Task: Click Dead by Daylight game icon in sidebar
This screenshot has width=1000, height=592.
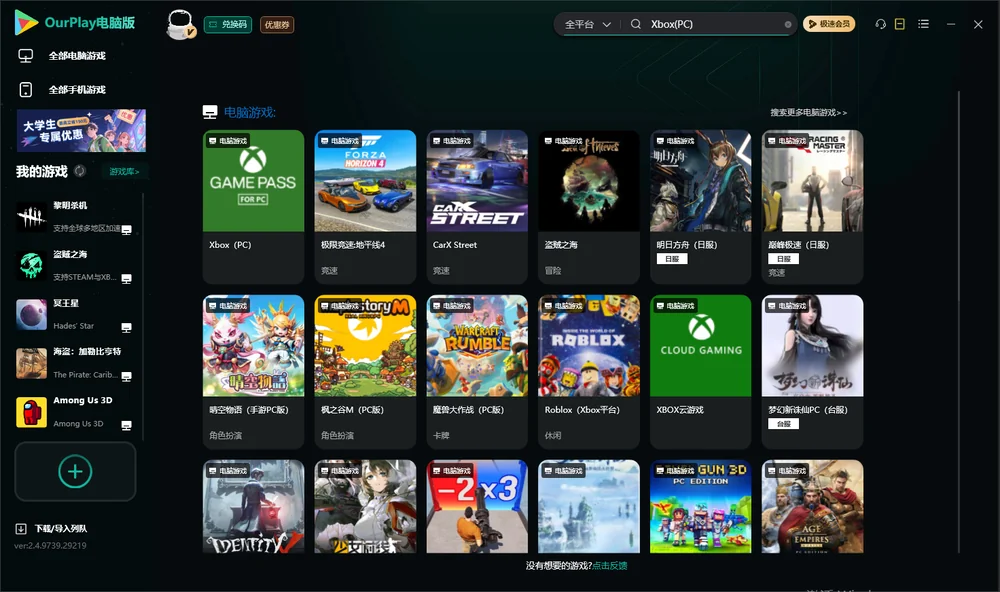Action: 31,217
